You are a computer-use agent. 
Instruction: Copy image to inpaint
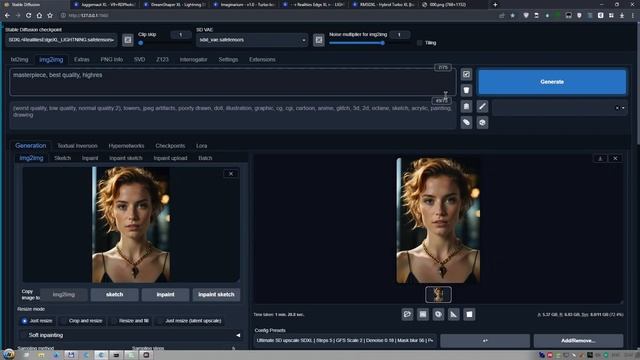point(165,295)
